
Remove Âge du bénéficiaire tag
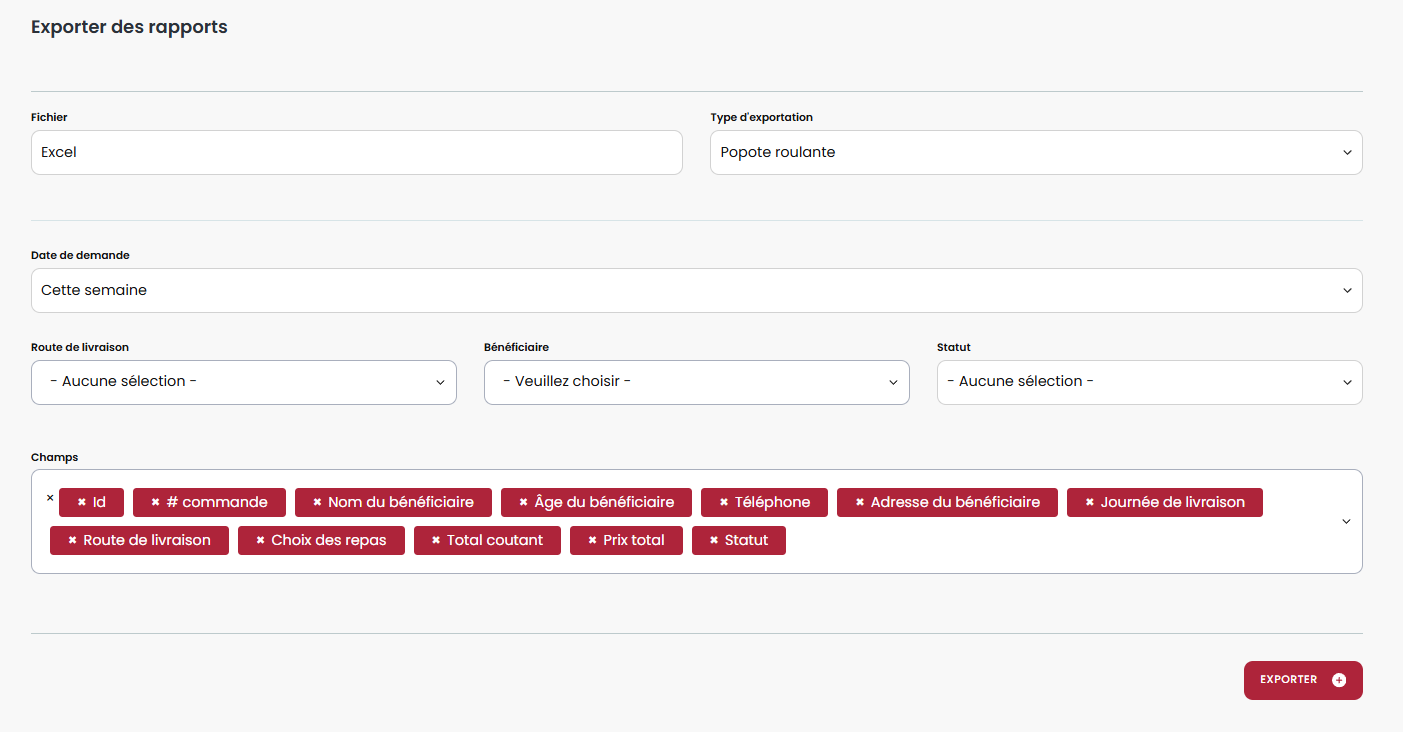pyautogui.click(x=523, y=503)
